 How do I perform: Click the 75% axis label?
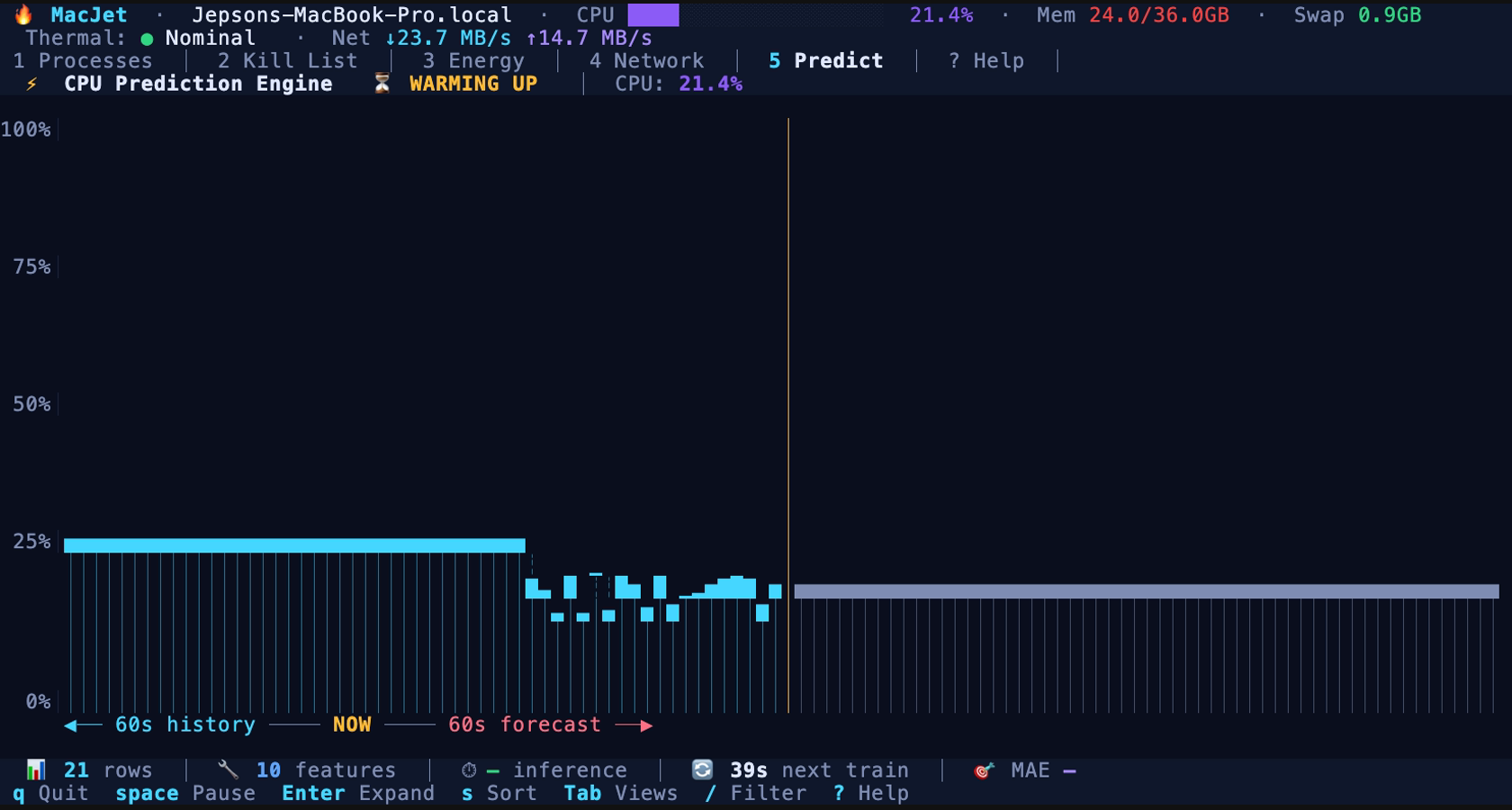[x=31, y=266]
